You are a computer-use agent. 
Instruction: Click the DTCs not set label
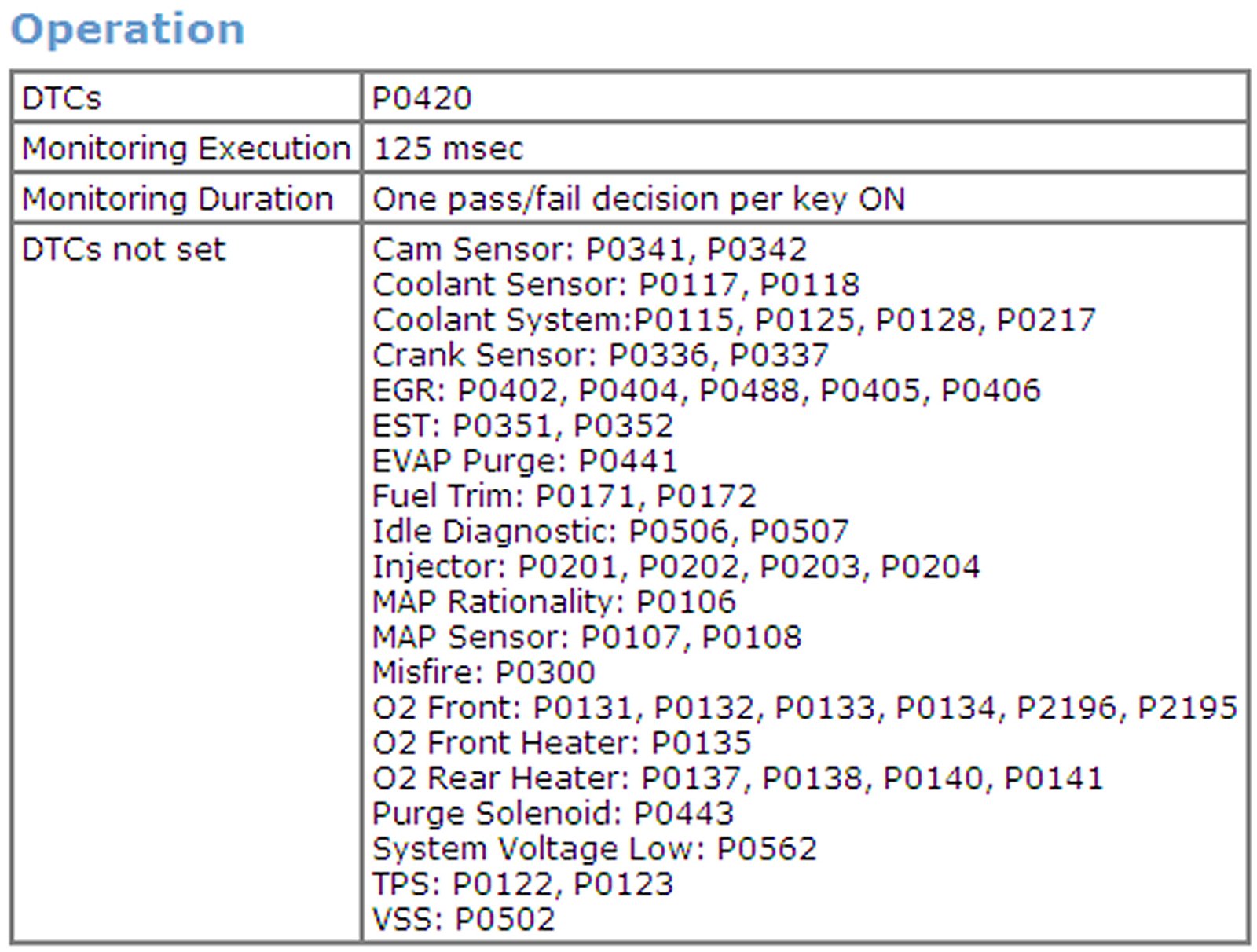[x=123, y=250]
